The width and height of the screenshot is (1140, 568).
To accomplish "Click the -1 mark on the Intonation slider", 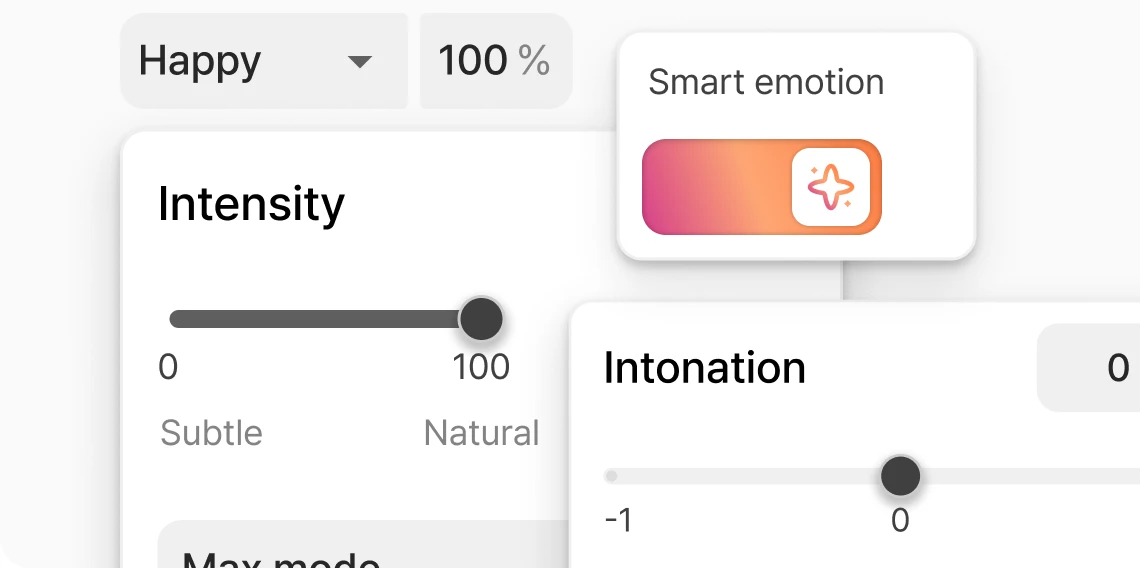I will coord(619,521).
